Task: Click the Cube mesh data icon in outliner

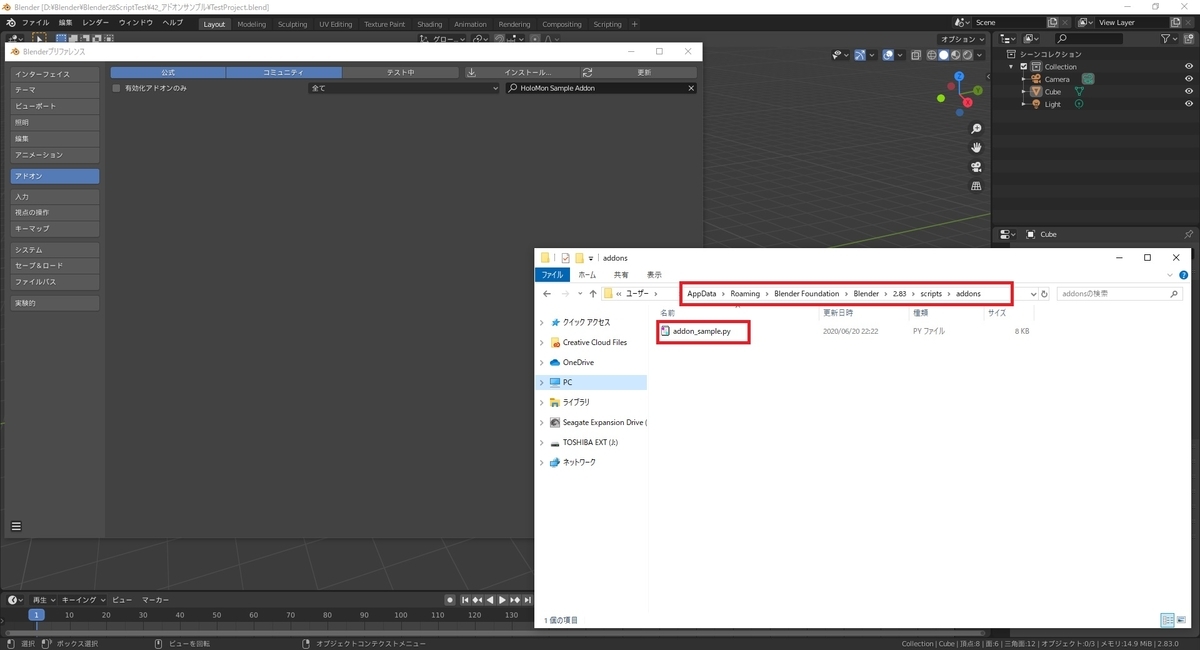Action: [x=1079, y=91]
